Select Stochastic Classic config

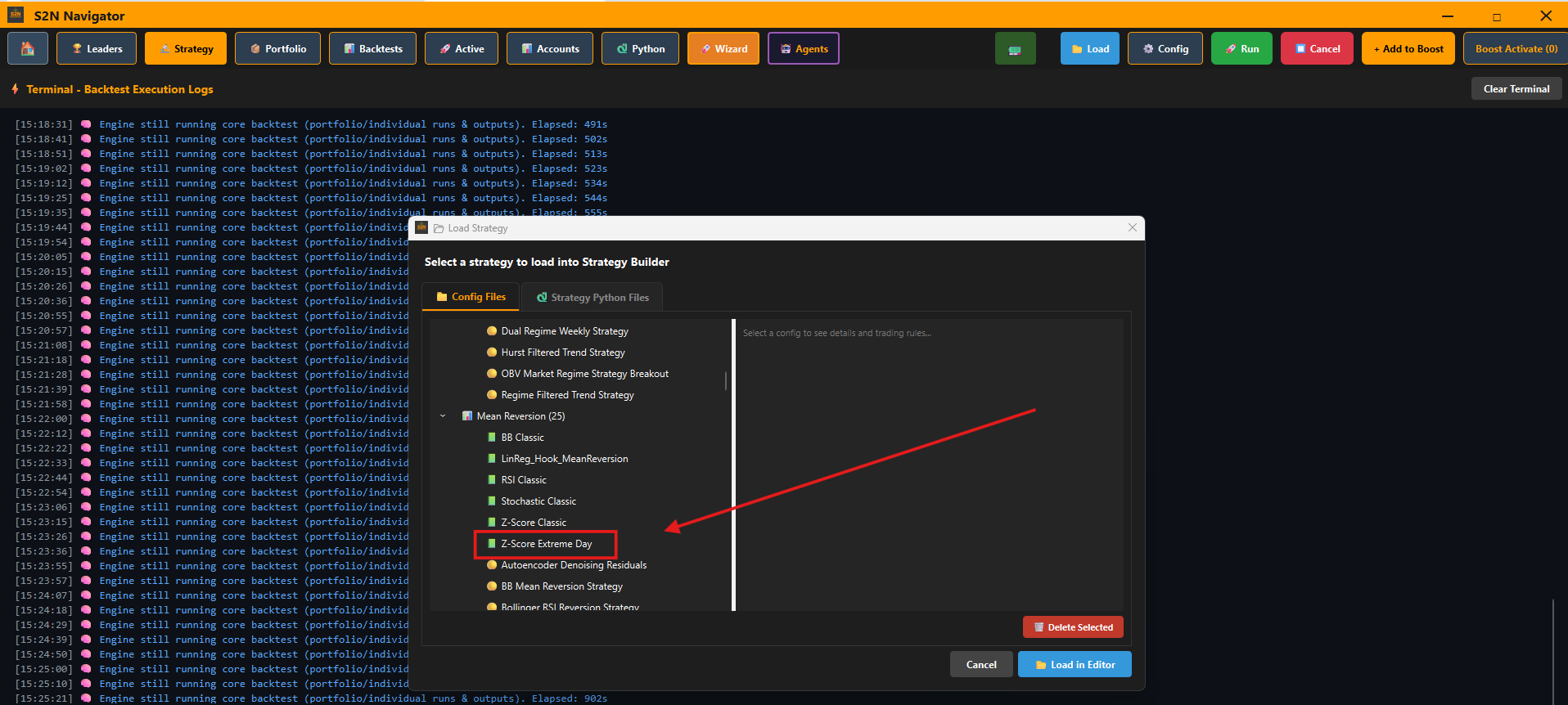coord(538,501)
